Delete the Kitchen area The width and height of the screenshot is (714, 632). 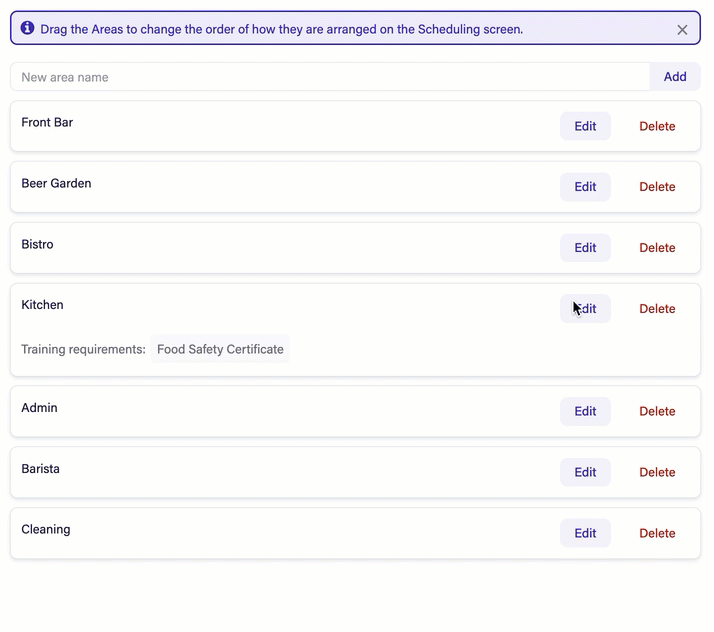click(657, 309)
